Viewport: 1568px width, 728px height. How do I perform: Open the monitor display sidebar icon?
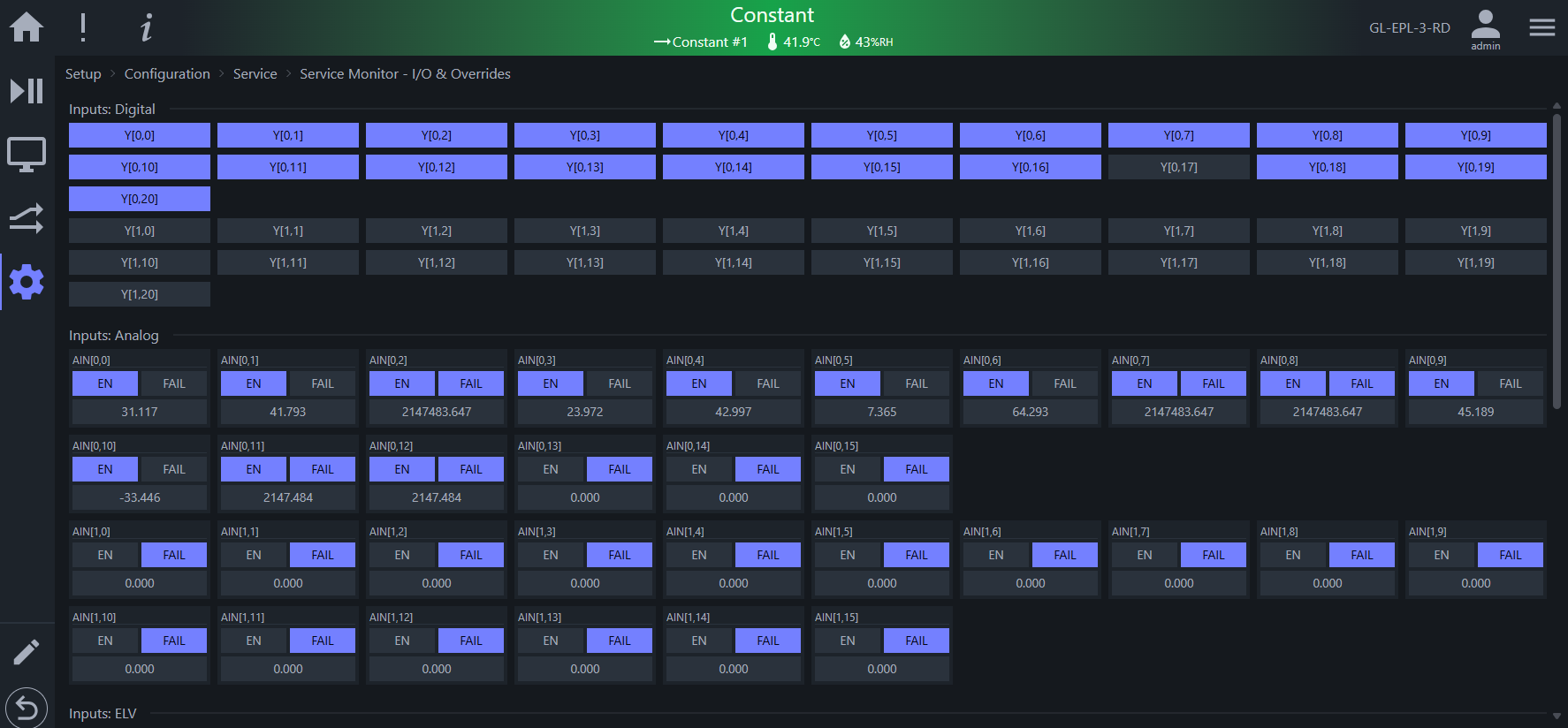[x=27, y=155]
